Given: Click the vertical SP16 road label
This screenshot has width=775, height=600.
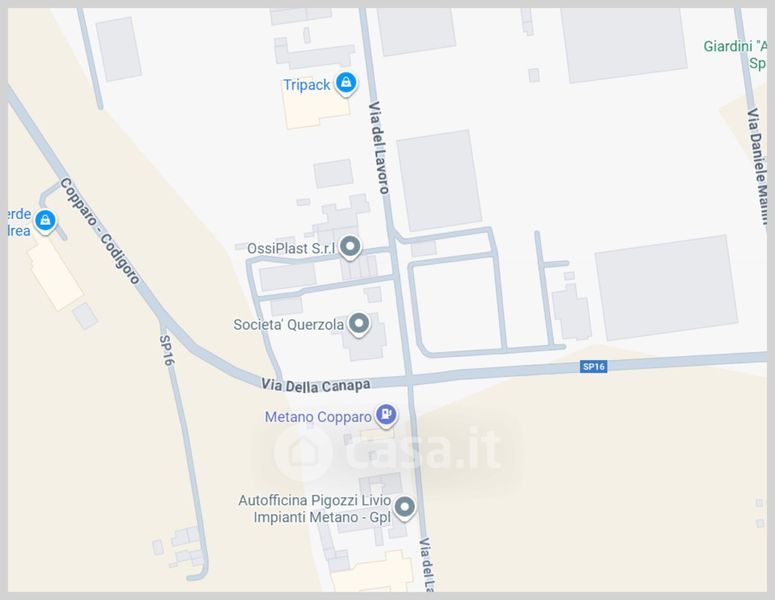Looking at the screenshot, I should 167,351.
